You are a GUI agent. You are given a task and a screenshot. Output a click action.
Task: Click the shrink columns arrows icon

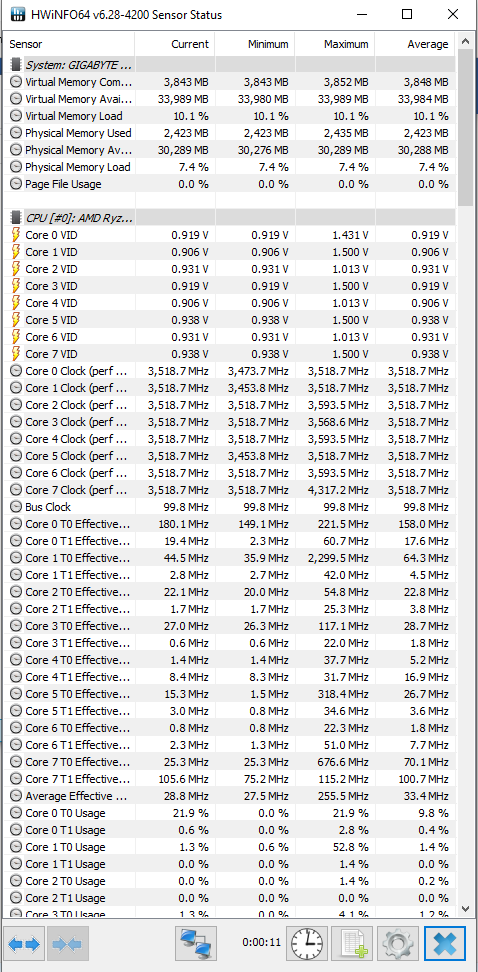pyautogui.click(x=68, y=944)
